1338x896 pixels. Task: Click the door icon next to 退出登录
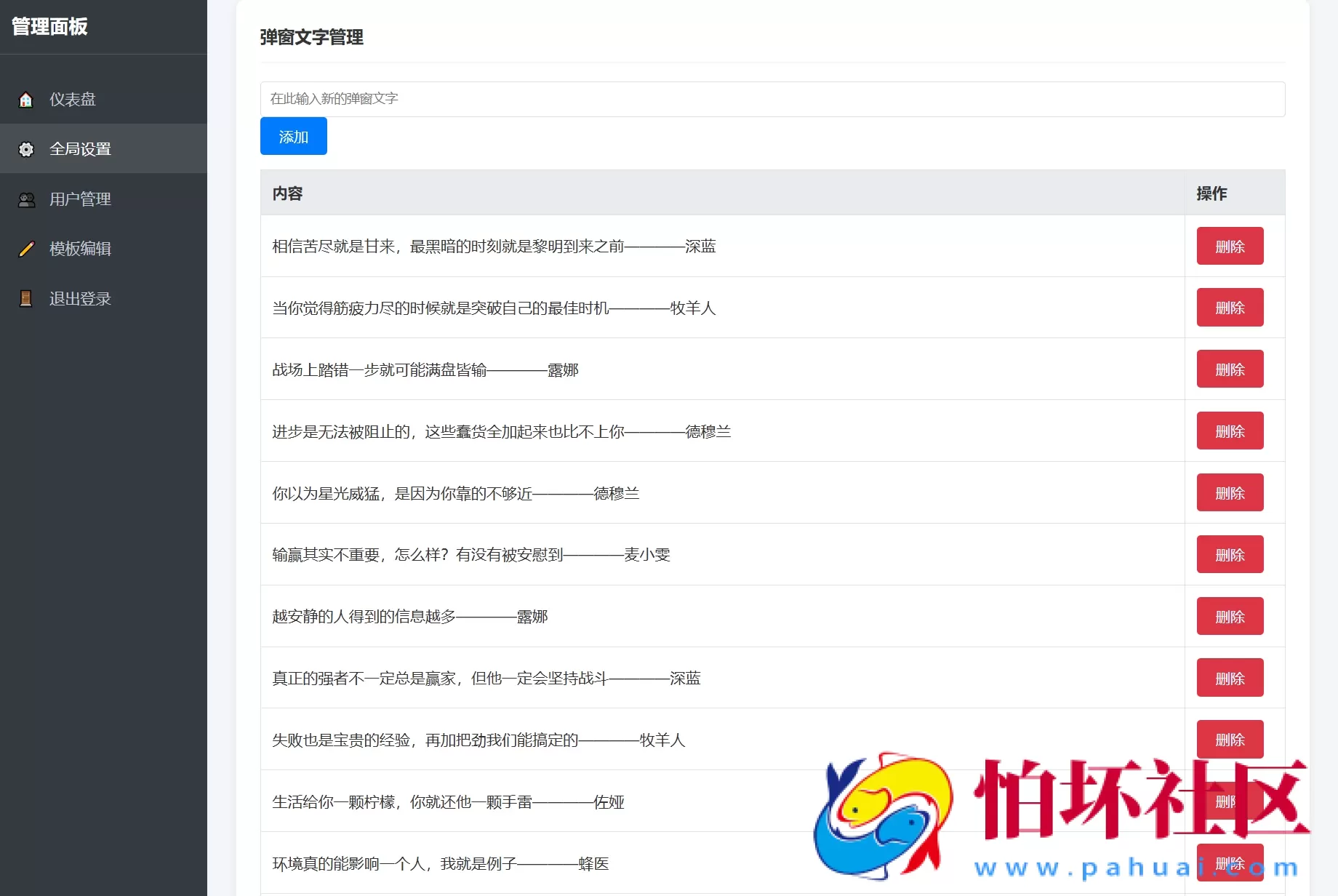tap(26, 297)
